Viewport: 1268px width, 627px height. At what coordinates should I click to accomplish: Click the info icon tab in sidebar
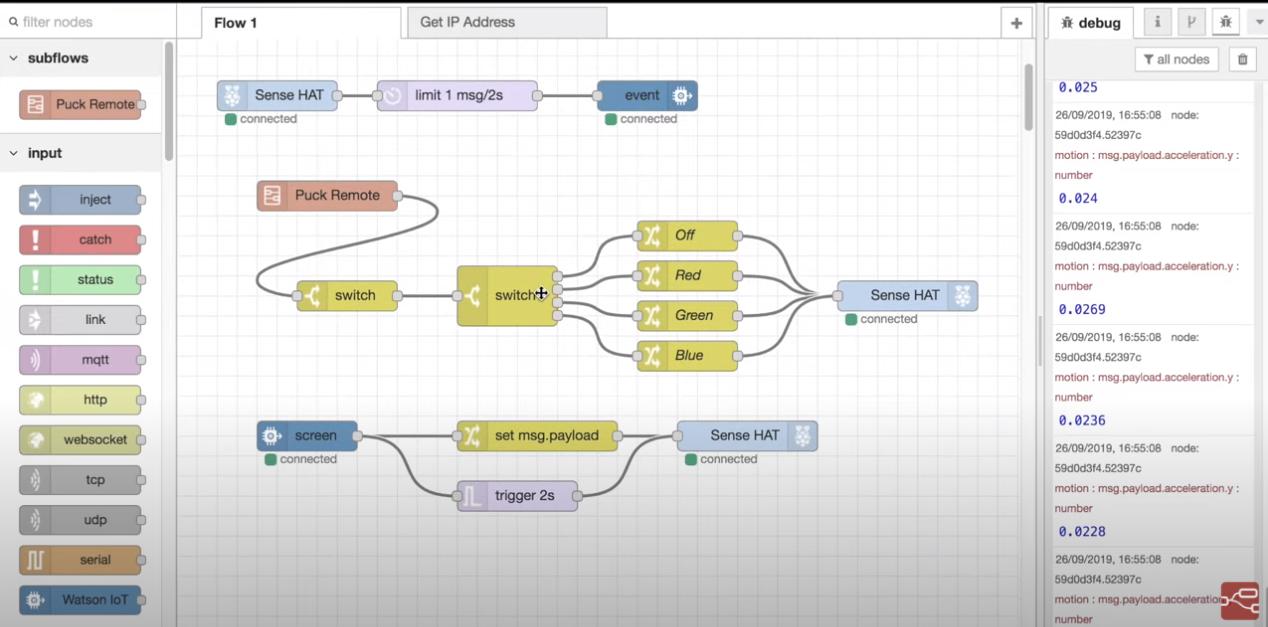tap(1157, 22)
